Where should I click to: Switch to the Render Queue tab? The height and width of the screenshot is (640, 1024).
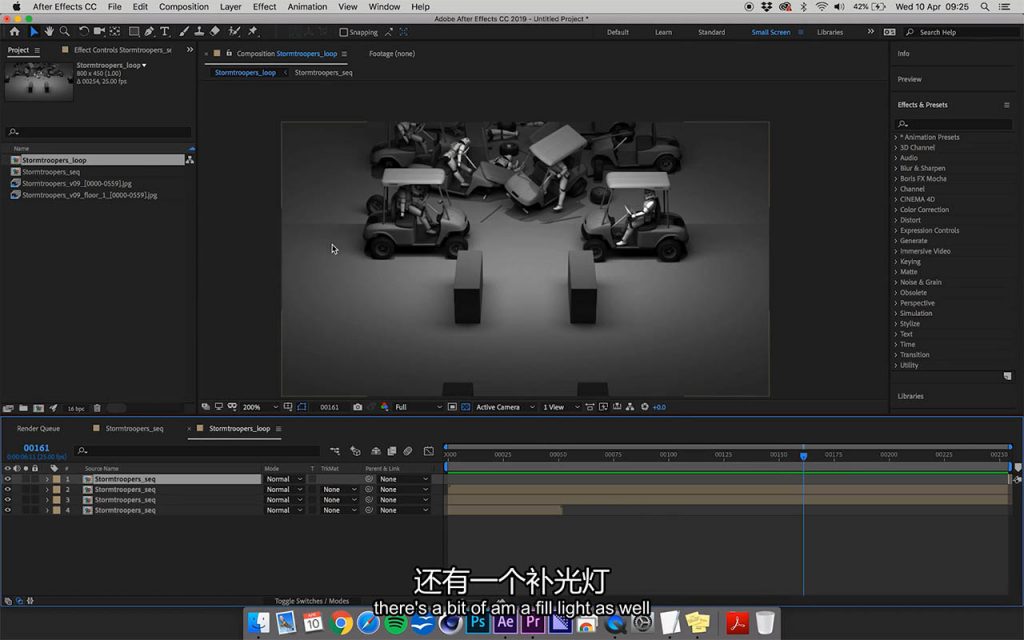click(38, 428)
